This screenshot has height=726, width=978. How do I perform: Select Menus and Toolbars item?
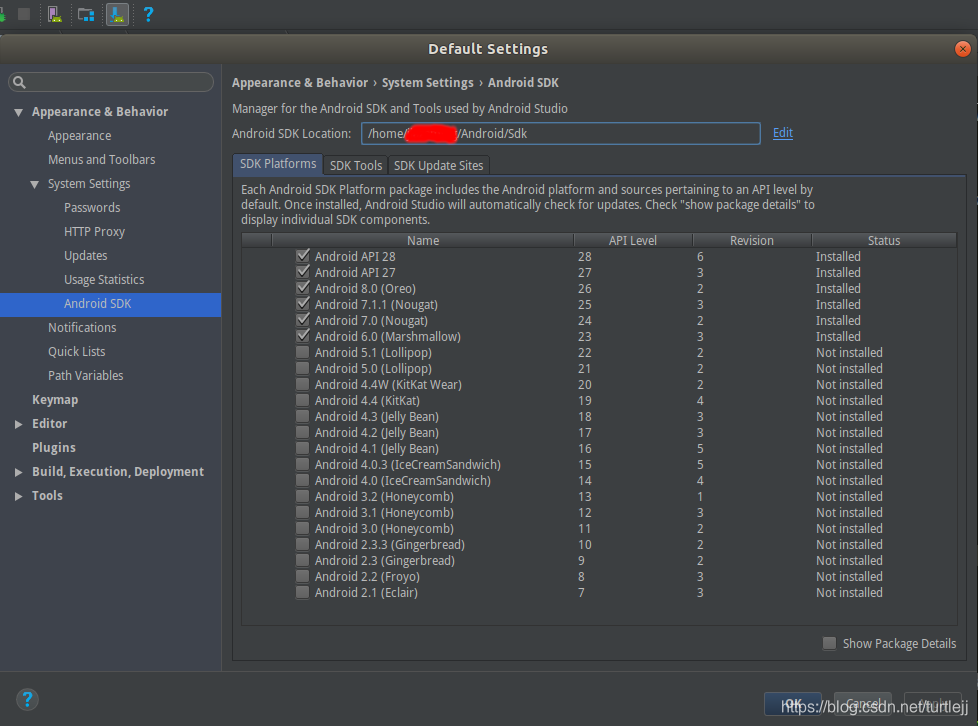pos(101,160)
